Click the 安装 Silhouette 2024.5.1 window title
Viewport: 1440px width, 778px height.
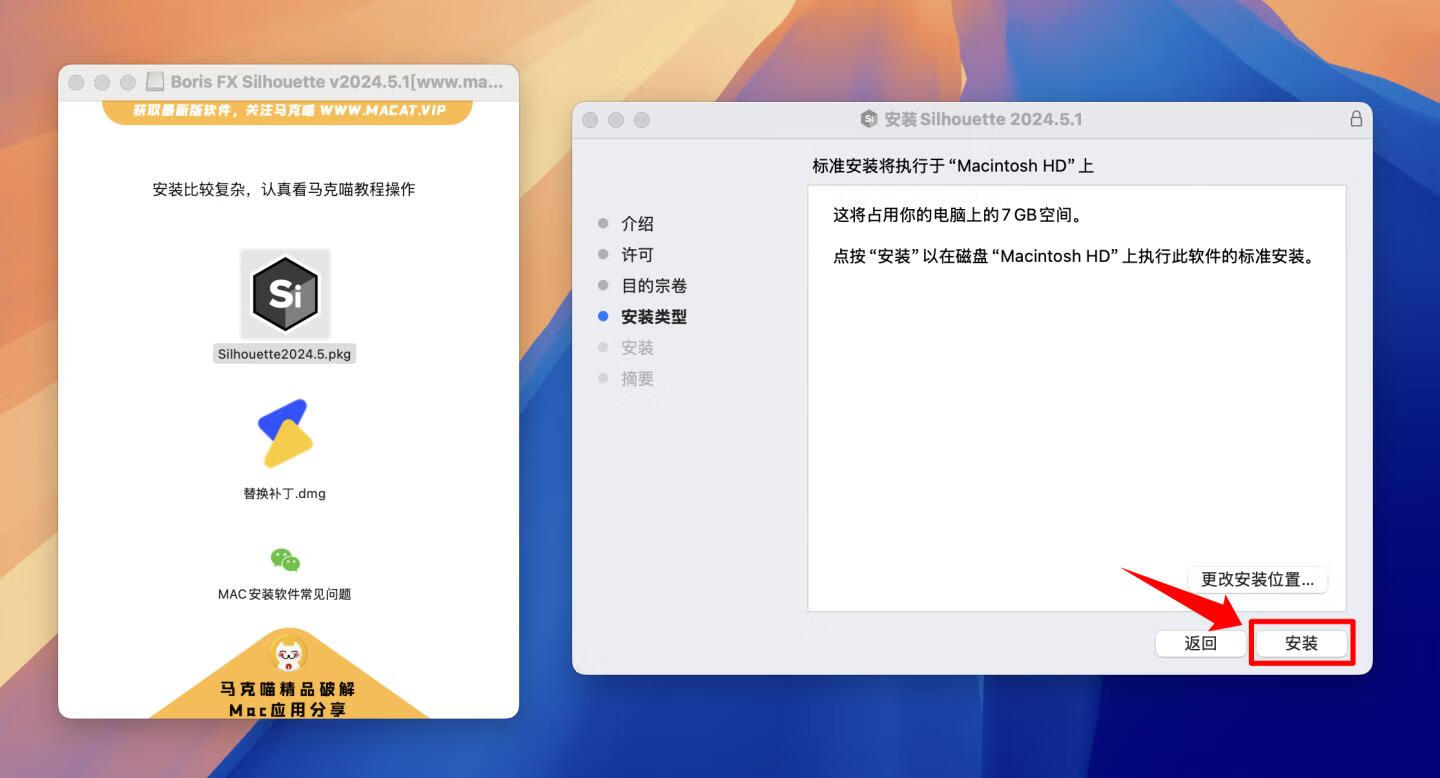(x=983, y=119)
